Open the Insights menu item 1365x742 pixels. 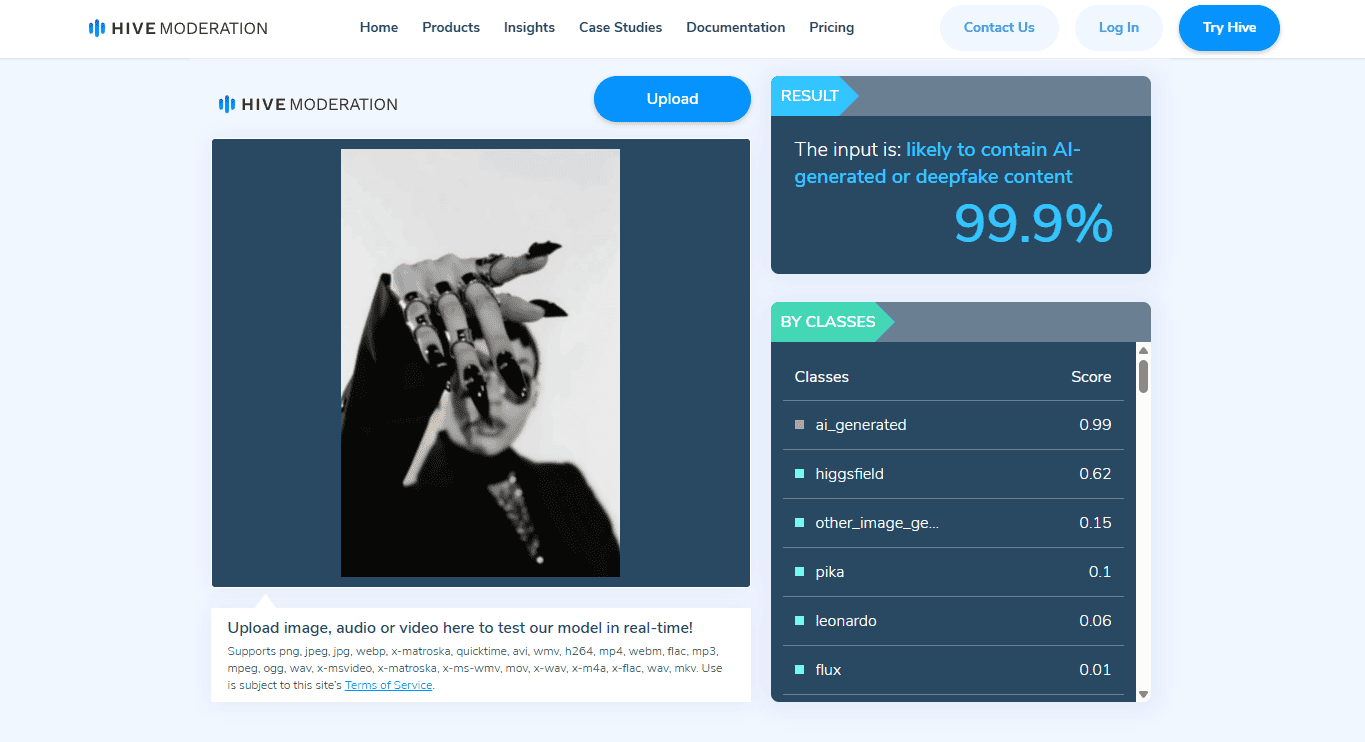click(529, 28)
